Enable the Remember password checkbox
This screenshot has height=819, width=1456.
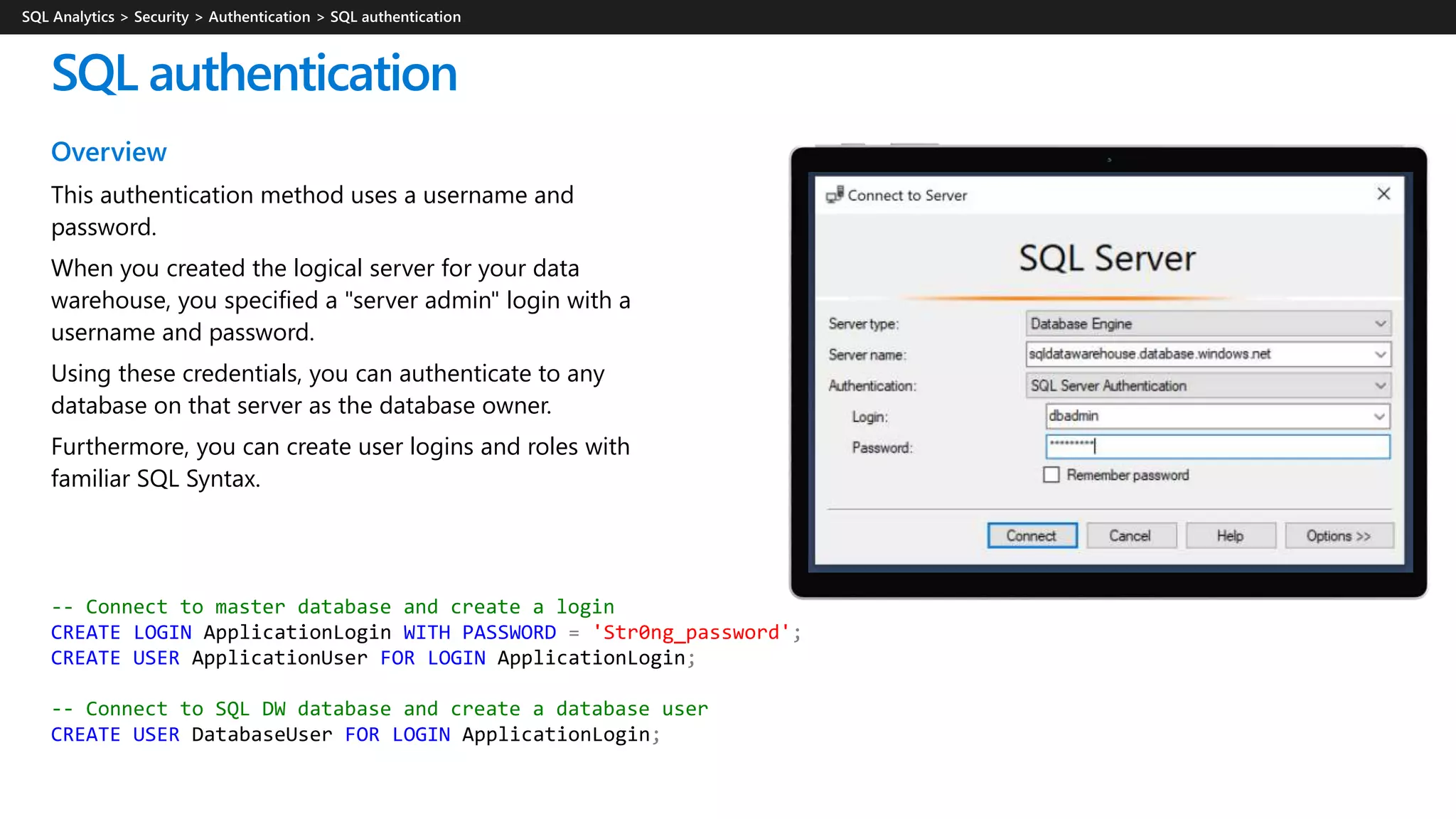point(1051,475)
